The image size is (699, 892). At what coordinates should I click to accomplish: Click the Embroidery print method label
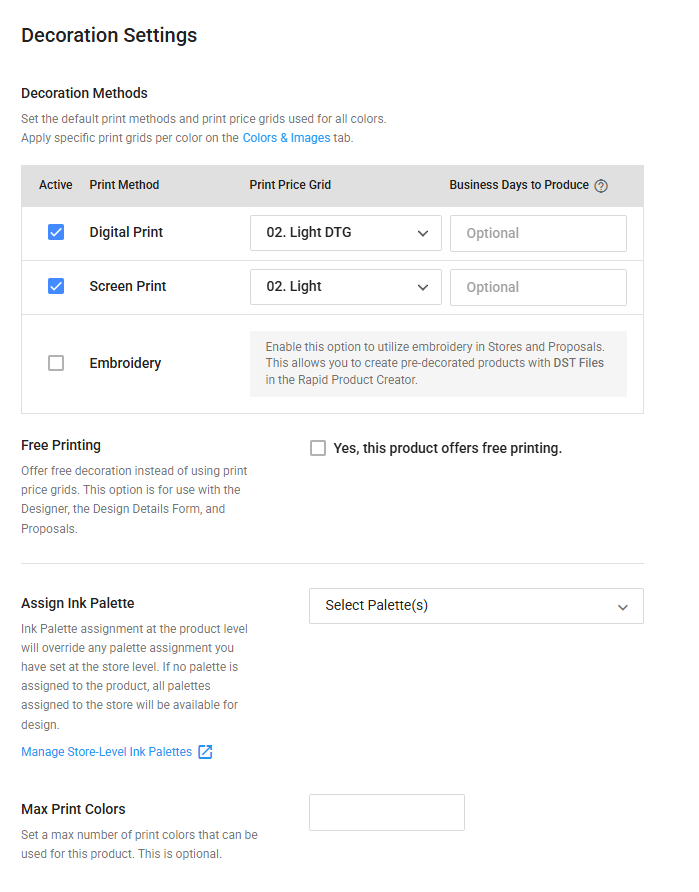pyautogui.click(x=125, y=363)
